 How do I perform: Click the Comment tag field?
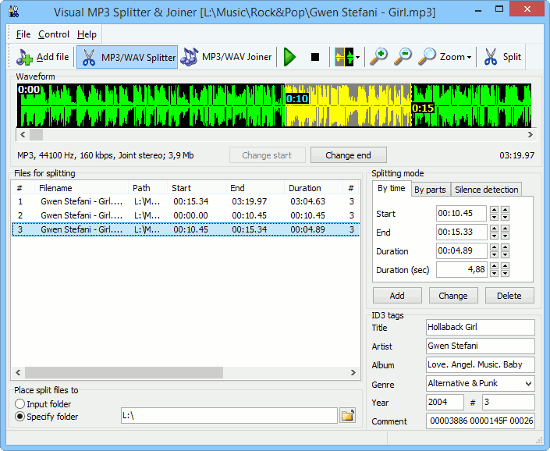(x=480, y=421)
